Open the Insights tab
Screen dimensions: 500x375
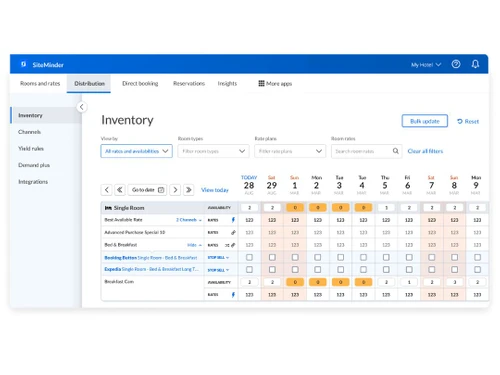click(227, 83)
